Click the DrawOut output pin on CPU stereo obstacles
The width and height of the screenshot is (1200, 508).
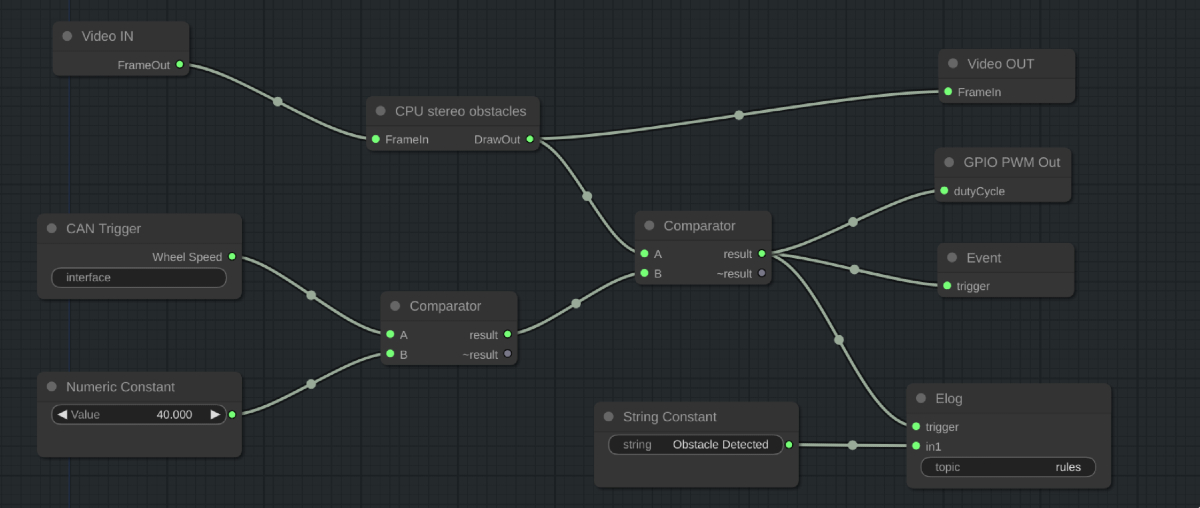[529, 140]
